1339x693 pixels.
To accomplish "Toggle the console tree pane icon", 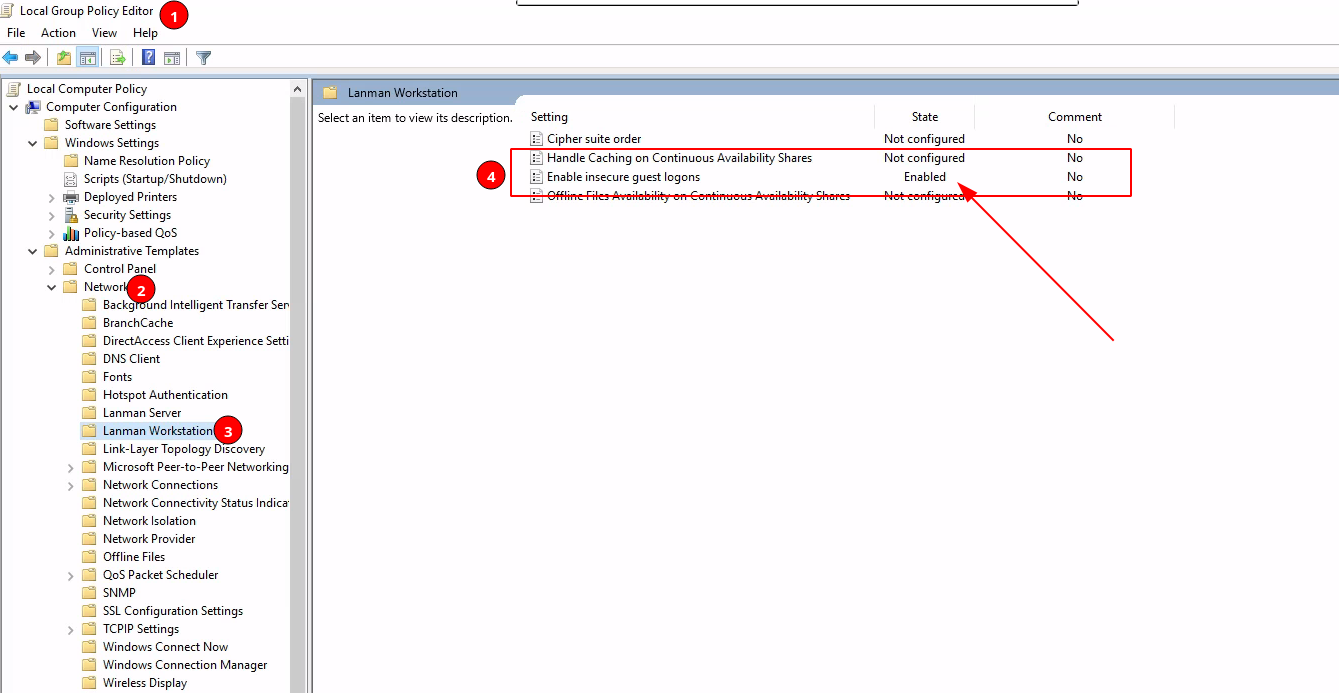I will coord(87,58).
